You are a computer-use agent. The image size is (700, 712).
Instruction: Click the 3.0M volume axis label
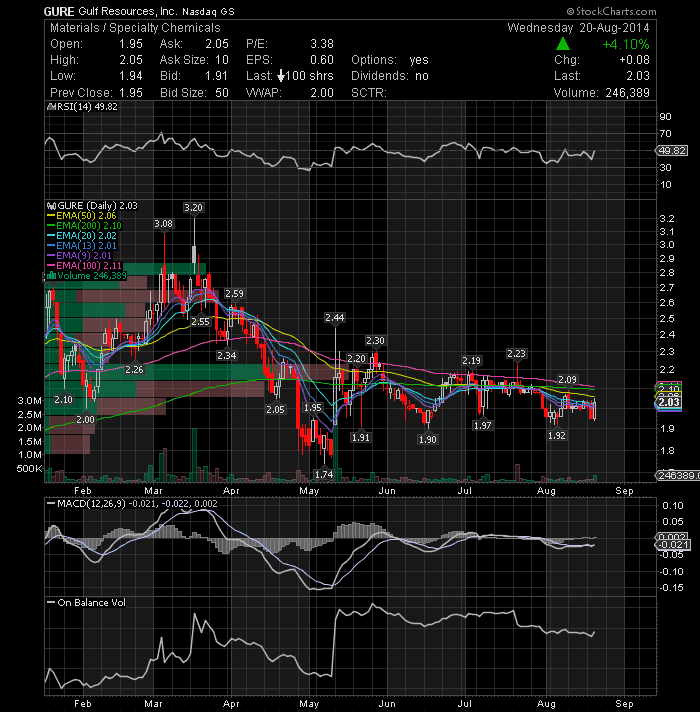pyautogui.click(x=30, y=400)
